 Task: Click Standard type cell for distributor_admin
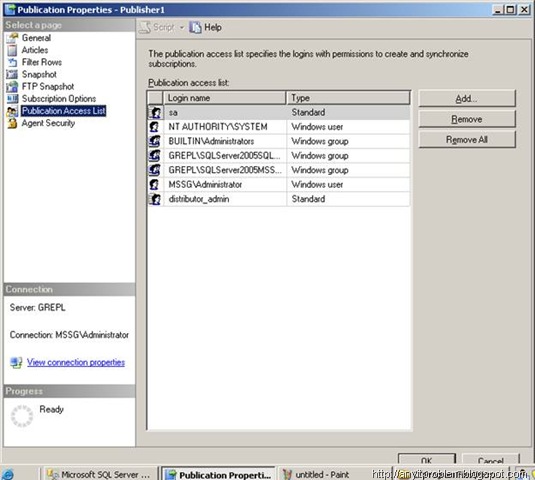pyautogui.click(x=348, y=199)
